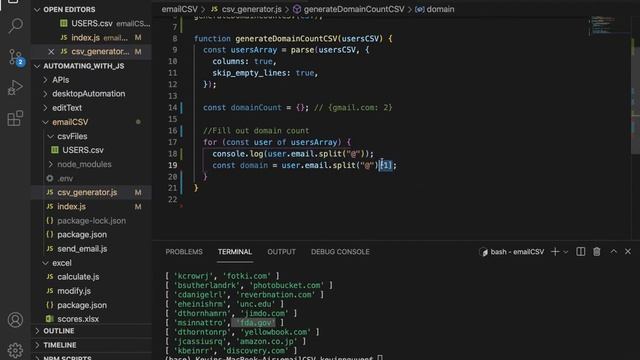Expand the desktopAutomation folder
This screenshot has height=360, width=640.
(91, 94)
